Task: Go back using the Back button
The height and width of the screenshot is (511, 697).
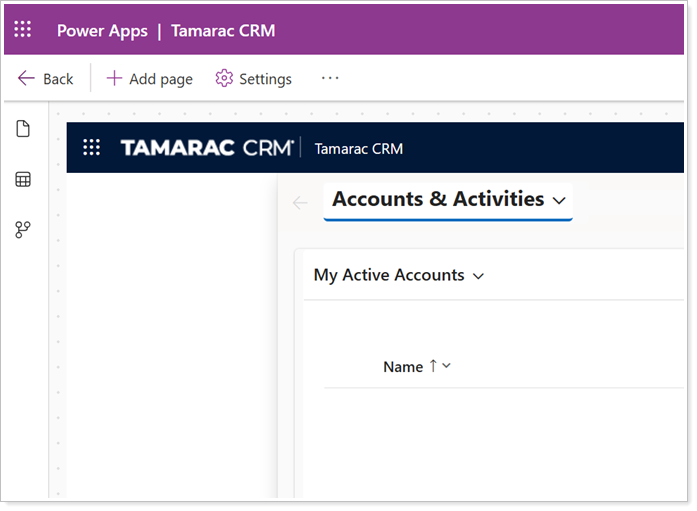Action: pyautogui.click(x=46, y=79)
